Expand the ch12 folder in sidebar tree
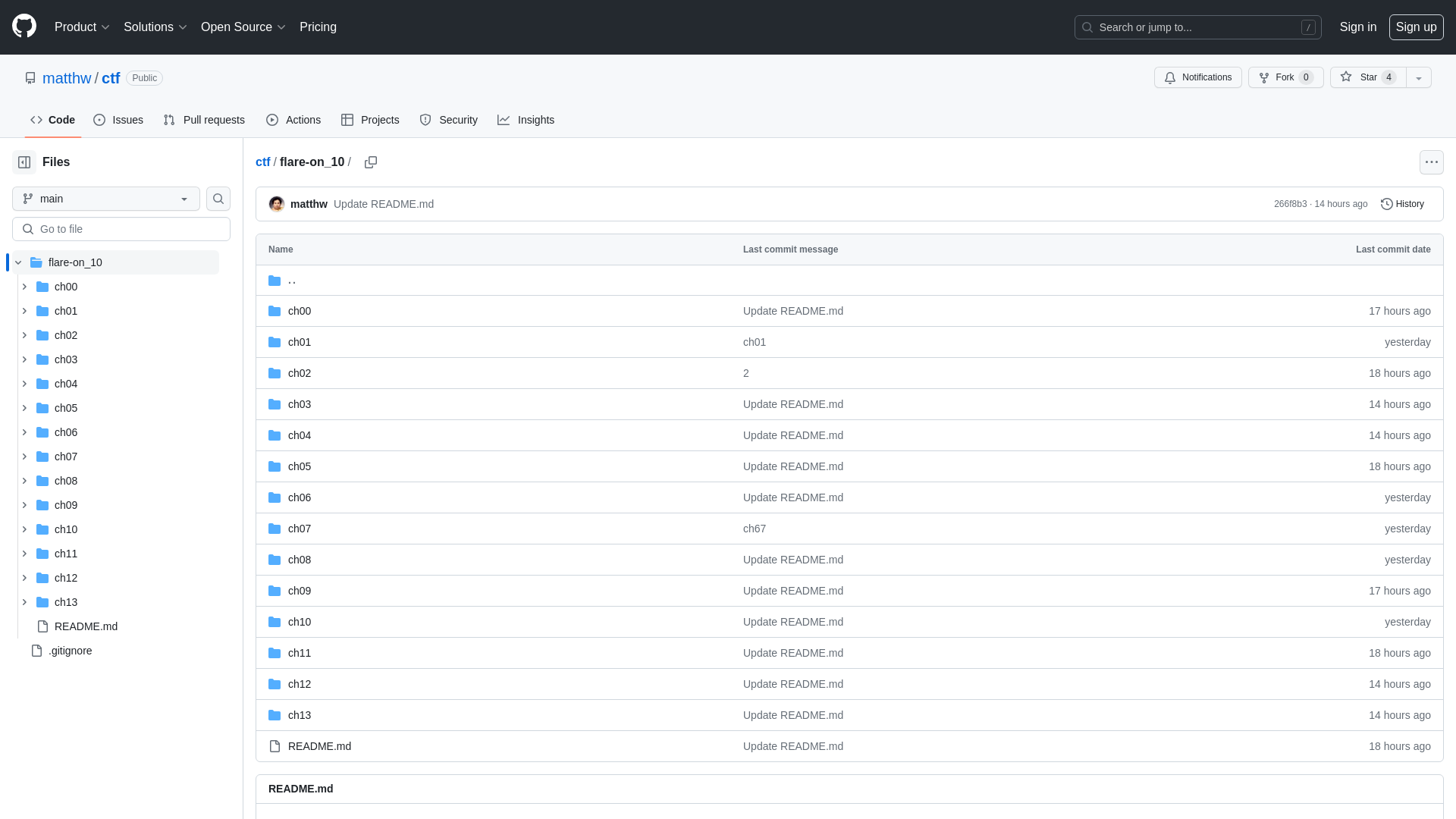 pyautogui.click(x=24, y=578)
